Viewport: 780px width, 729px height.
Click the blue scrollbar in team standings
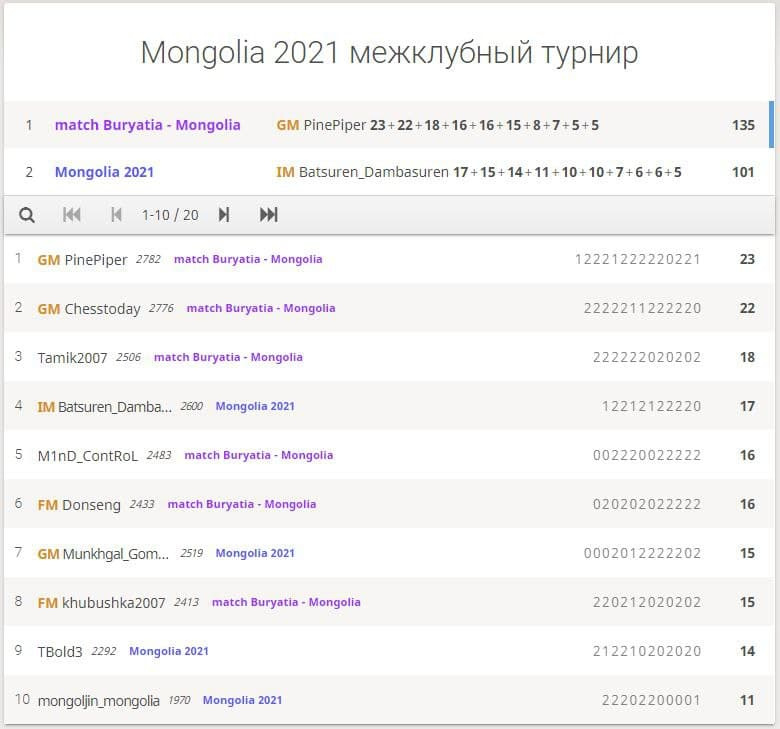[771, 124]
